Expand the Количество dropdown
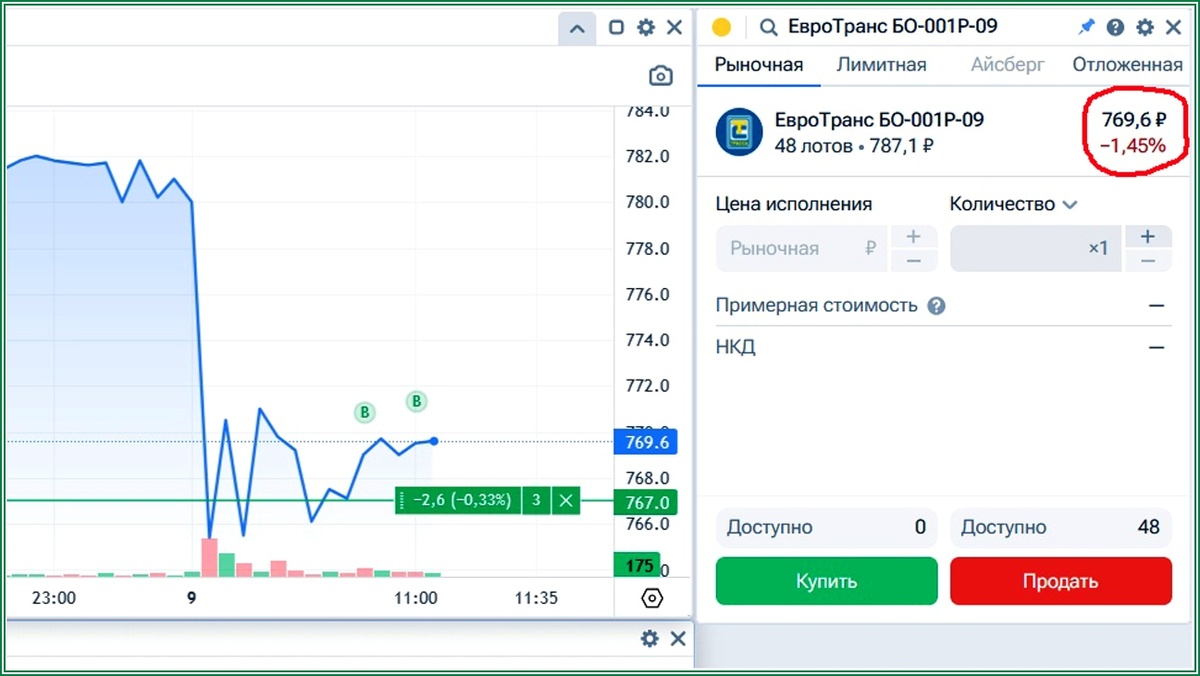Screen dimensions: 1200x676 (1070, 204)
